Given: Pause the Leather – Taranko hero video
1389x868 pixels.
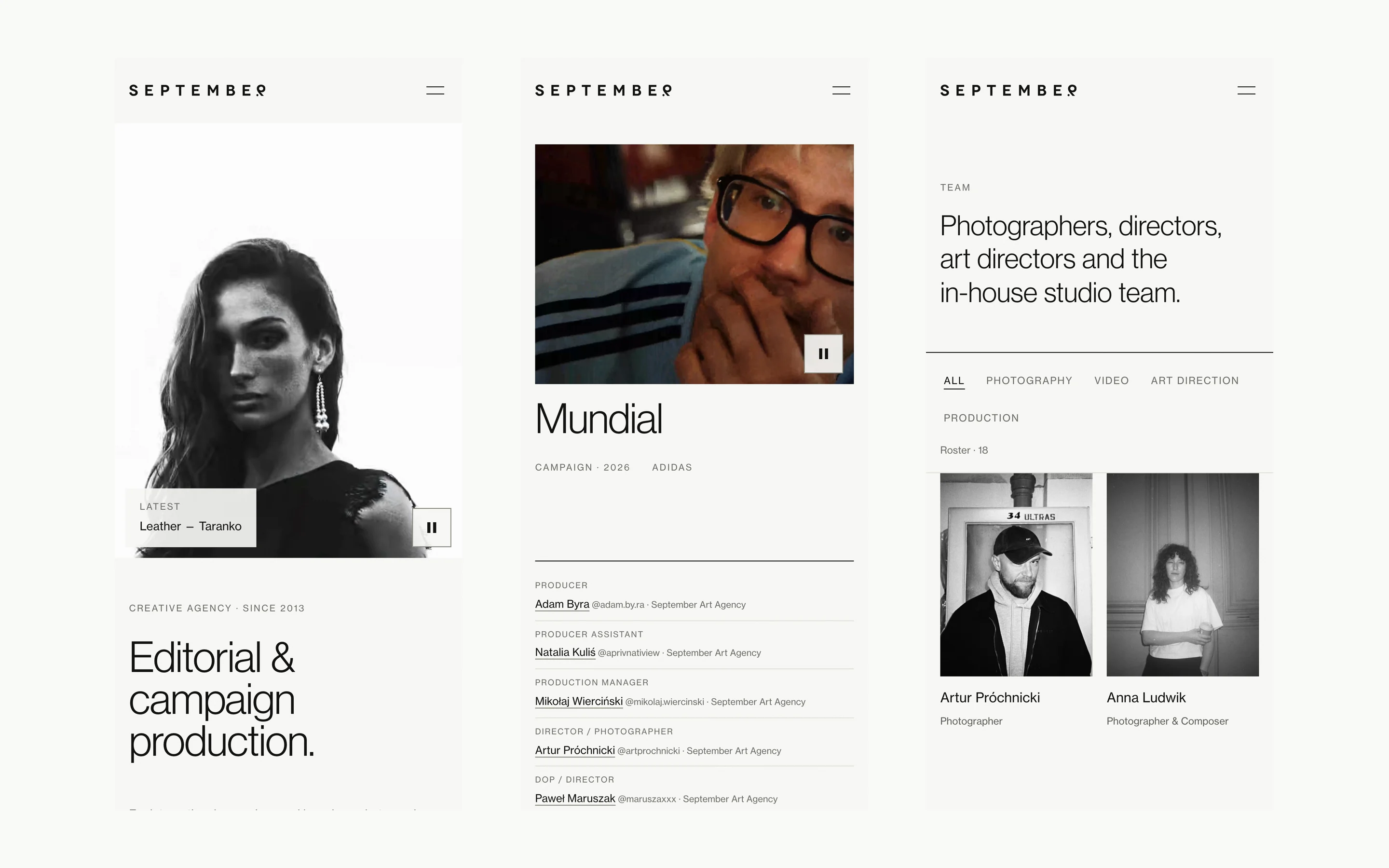Looking at the screenshot, I should click(x=432, y=527).
